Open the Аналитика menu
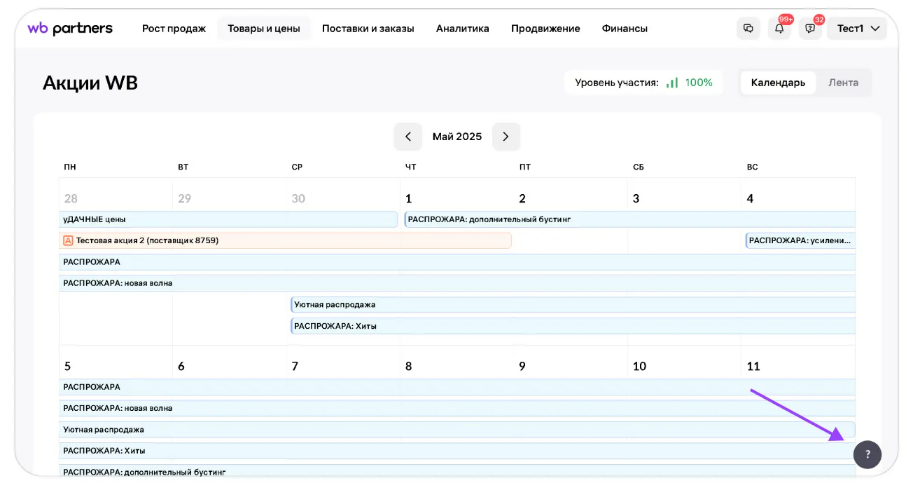 (x=462, y=28)
